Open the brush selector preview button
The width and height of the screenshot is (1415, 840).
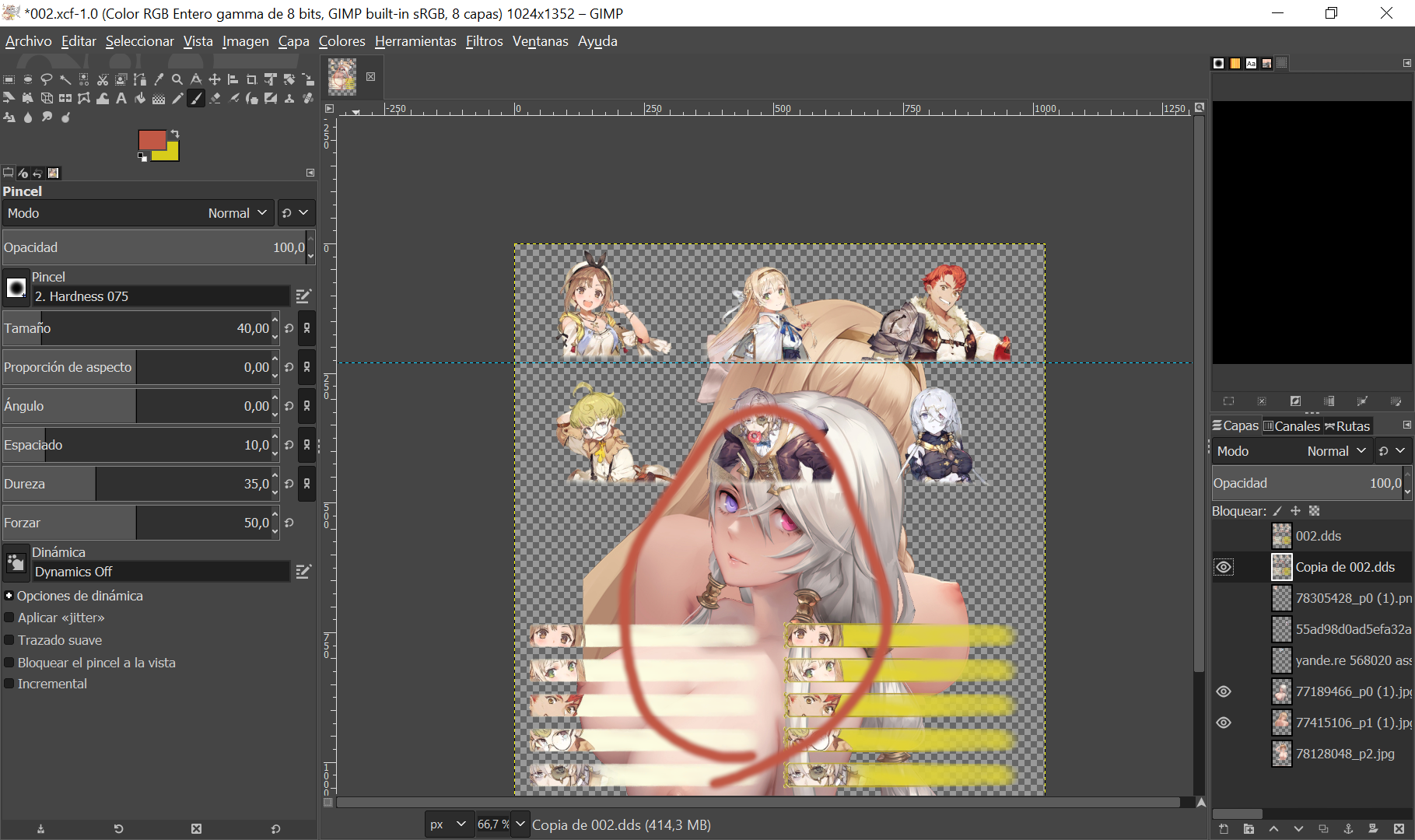tap(16, 288)
